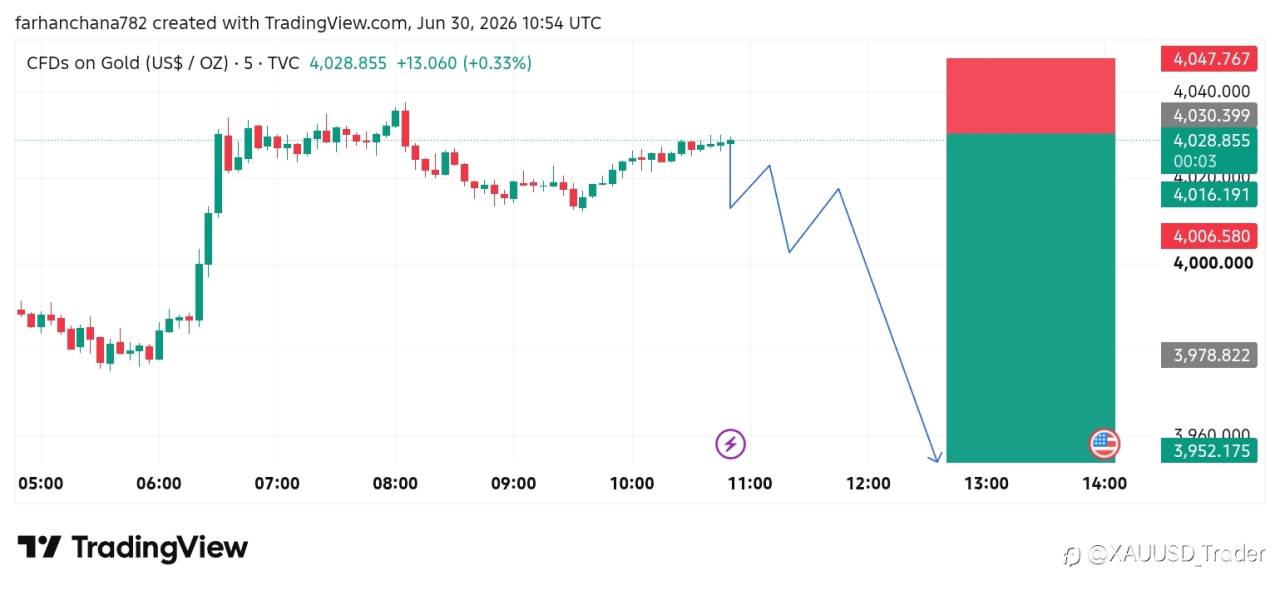Click the 4,047.767 stop price label
This screenshot has width=1280, height=591.
point(1207,59)
